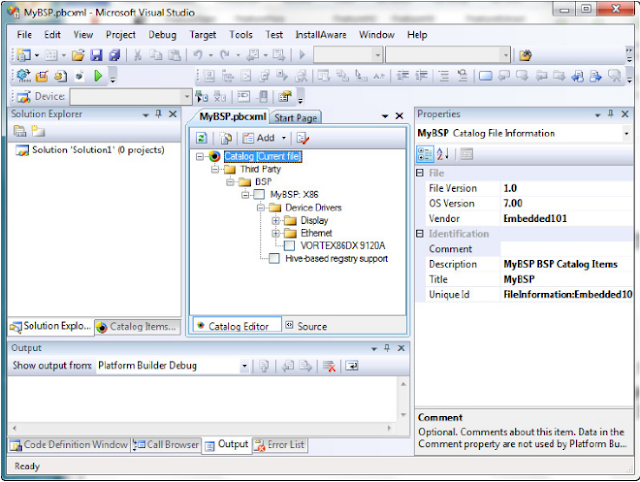The height and width of the screenshot is (482, 640).
Task: Open the Device dropdown
Action: 187,97
